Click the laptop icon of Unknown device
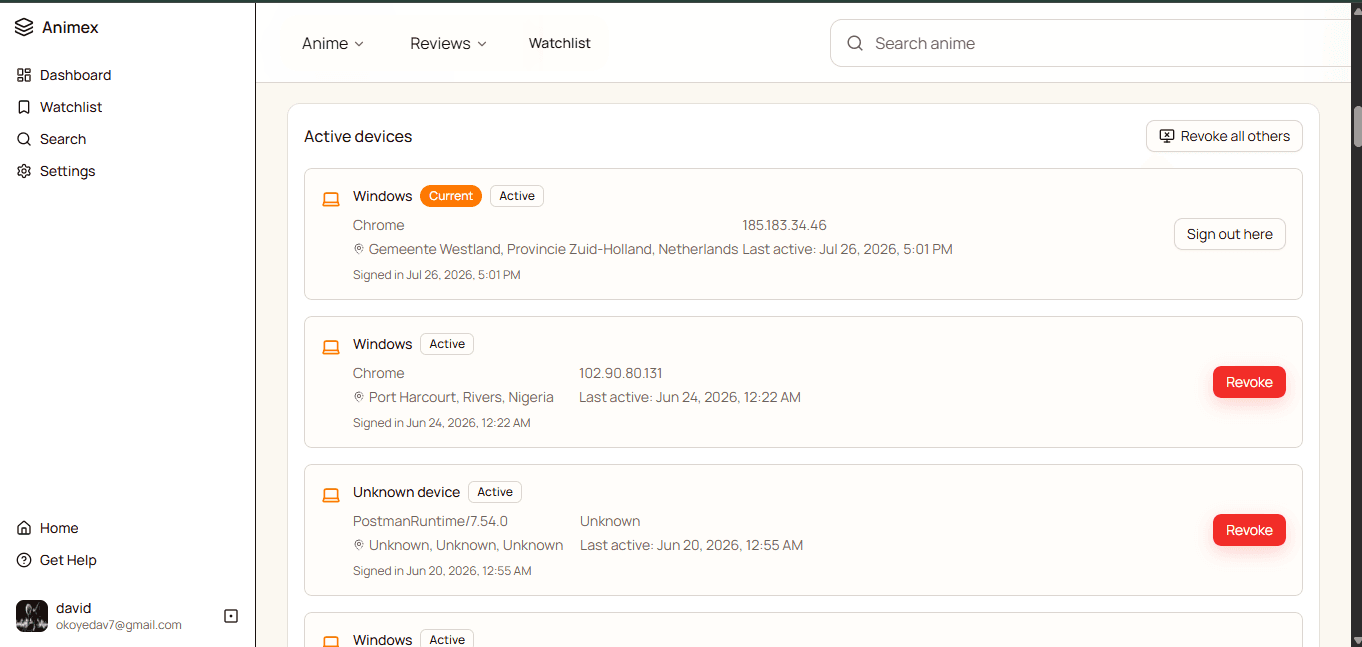Screen dimensions: 1362x647 tap(331, 495)
